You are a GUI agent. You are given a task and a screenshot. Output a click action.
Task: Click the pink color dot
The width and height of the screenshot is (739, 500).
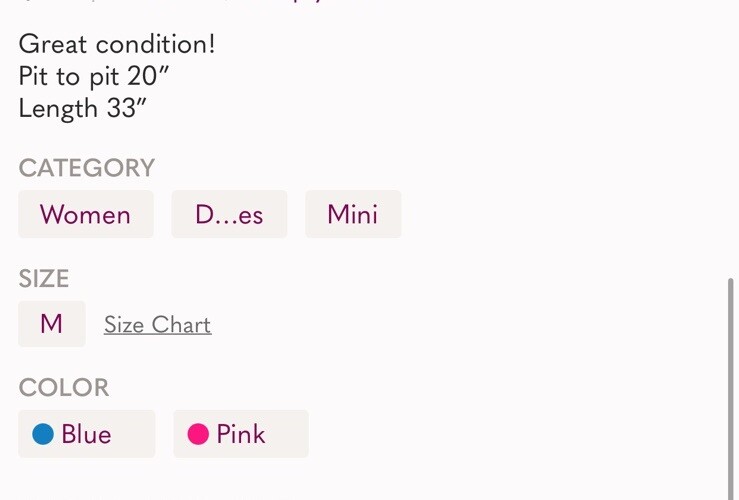coord(198,434)
